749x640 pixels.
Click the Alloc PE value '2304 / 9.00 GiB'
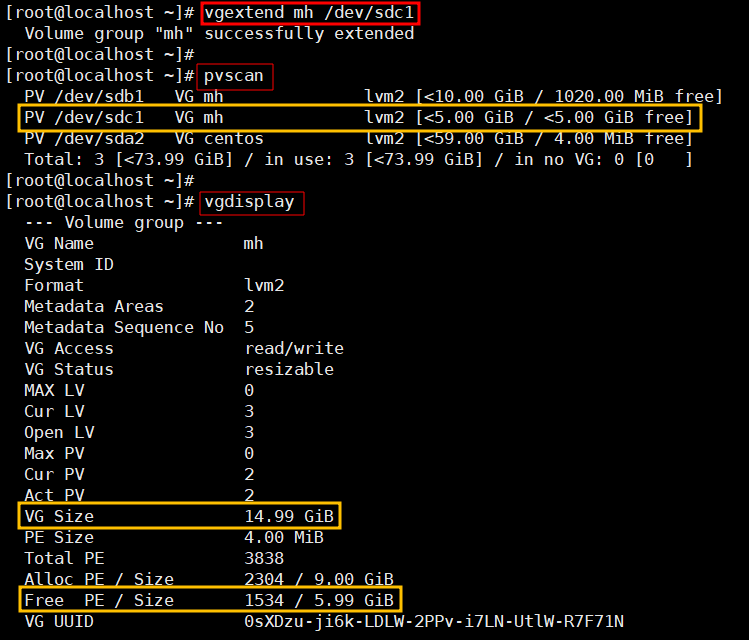coord(319,579)
